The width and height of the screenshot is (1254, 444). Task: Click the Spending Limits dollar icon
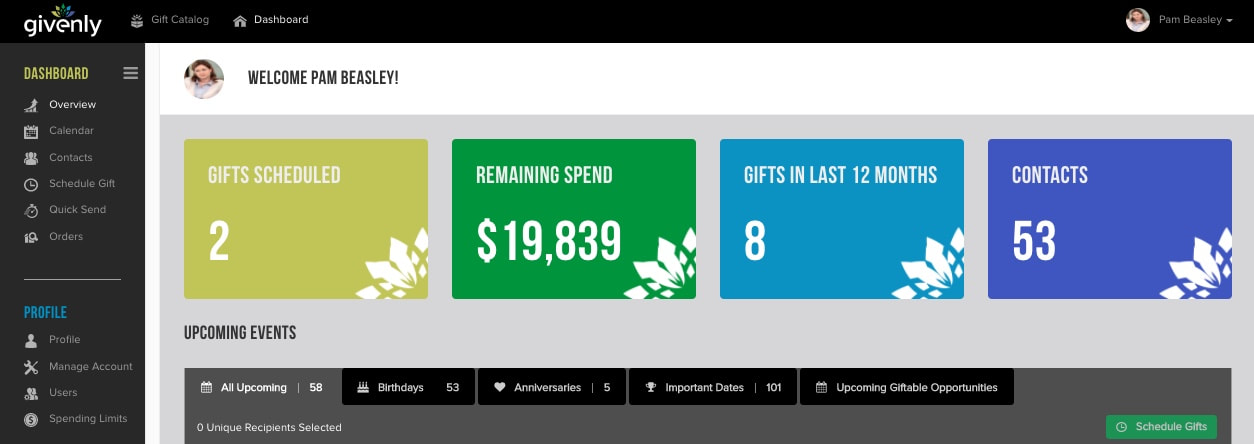click(x=31, y=419)
